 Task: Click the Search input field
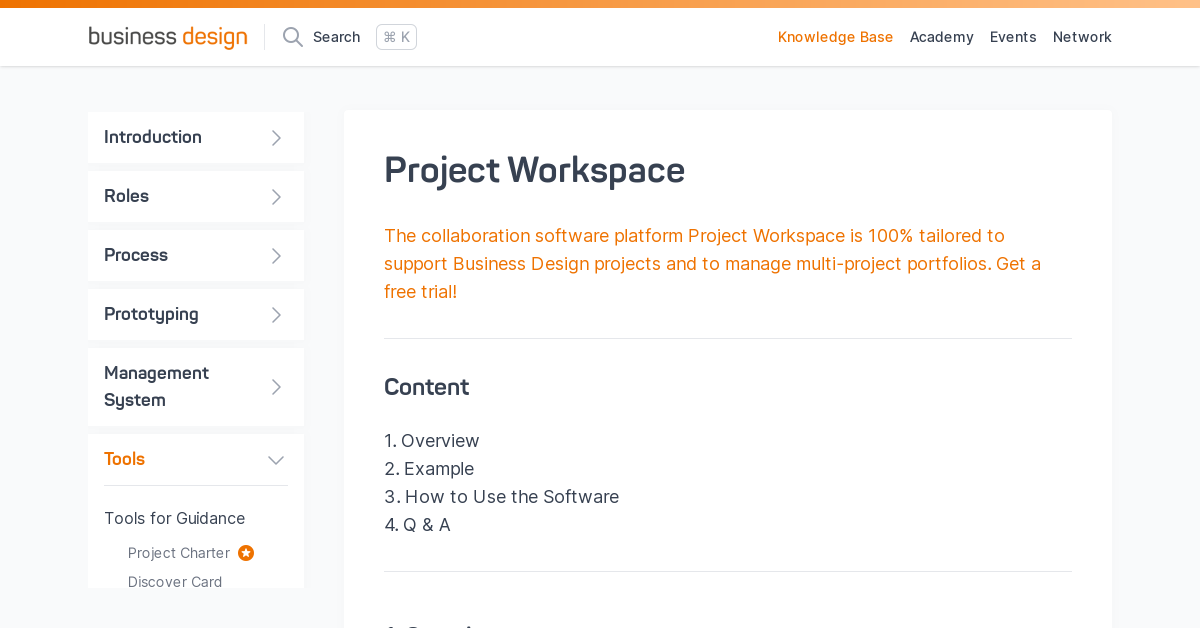coord(336,37)
